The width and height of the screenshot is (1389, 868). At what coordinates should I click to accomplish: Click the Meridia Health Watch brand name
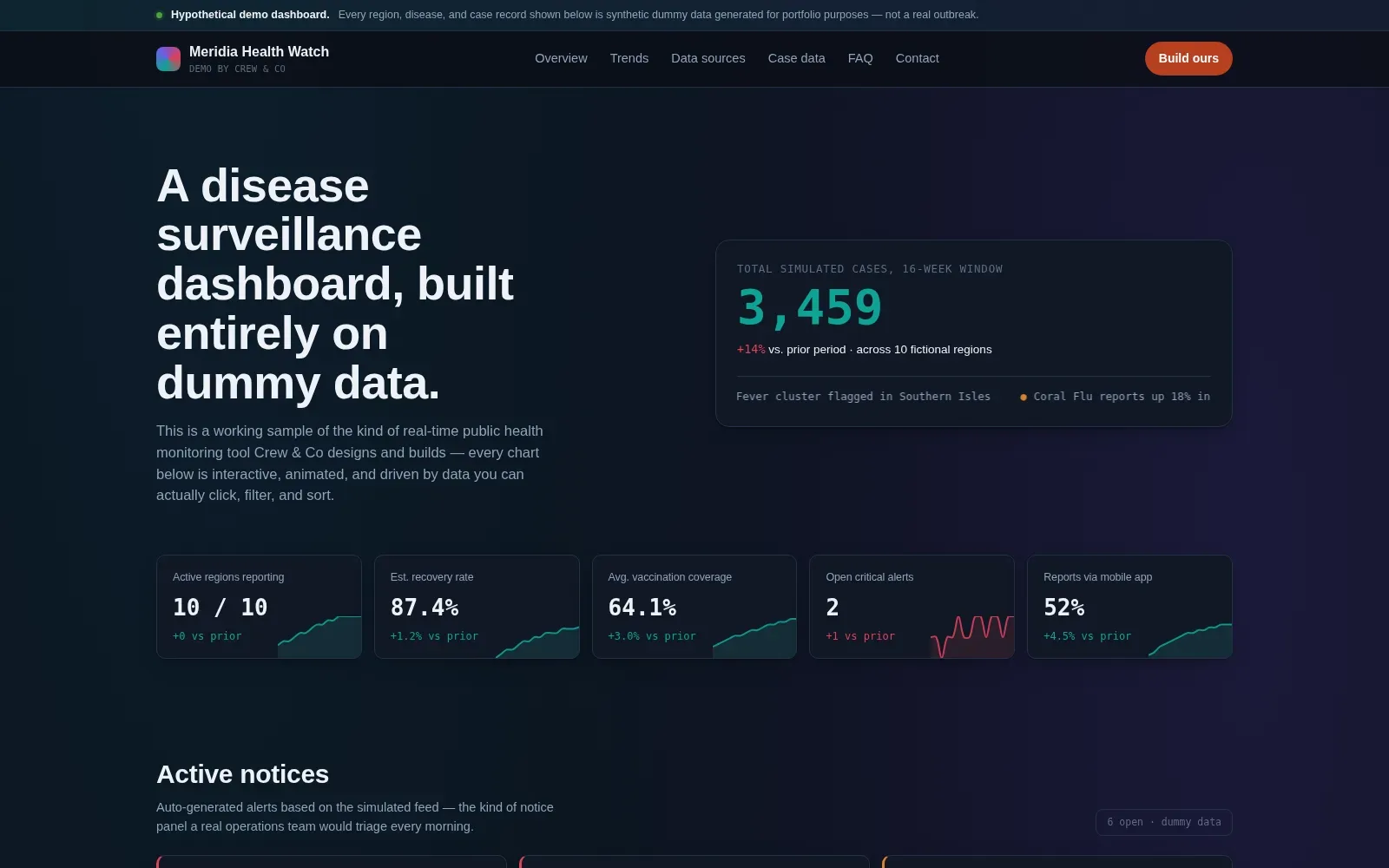259,52
